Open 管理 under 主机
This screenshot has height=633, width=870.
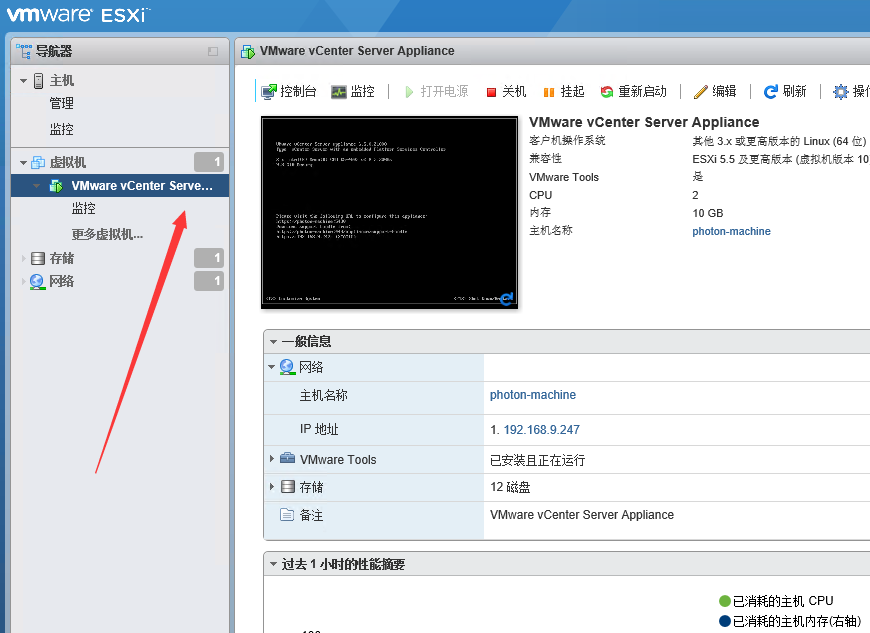coord(62,104)
